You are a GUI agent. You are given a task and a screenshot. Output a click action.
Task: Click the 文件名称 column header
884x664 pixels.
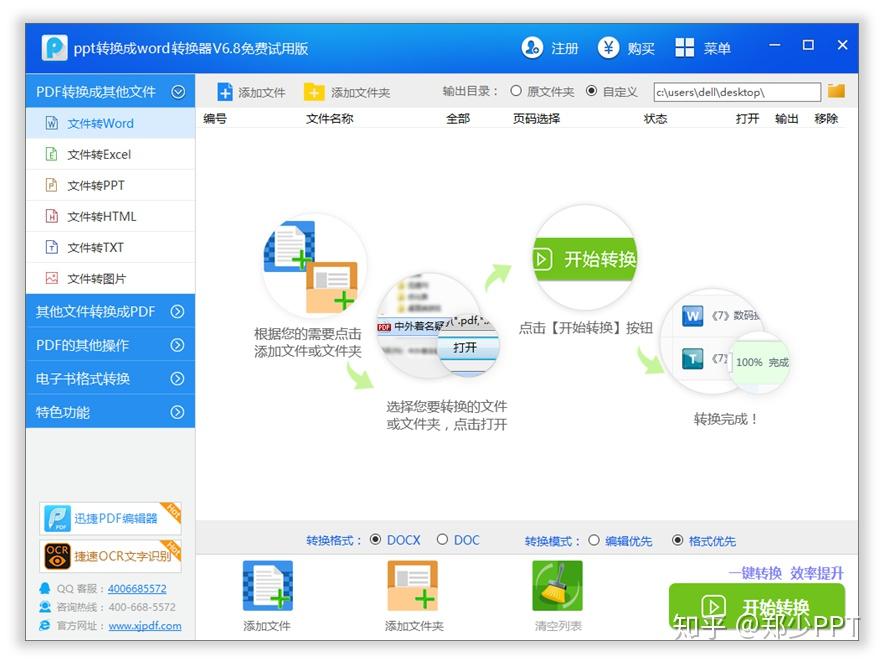pyautogui.click(x=329, y=118)
